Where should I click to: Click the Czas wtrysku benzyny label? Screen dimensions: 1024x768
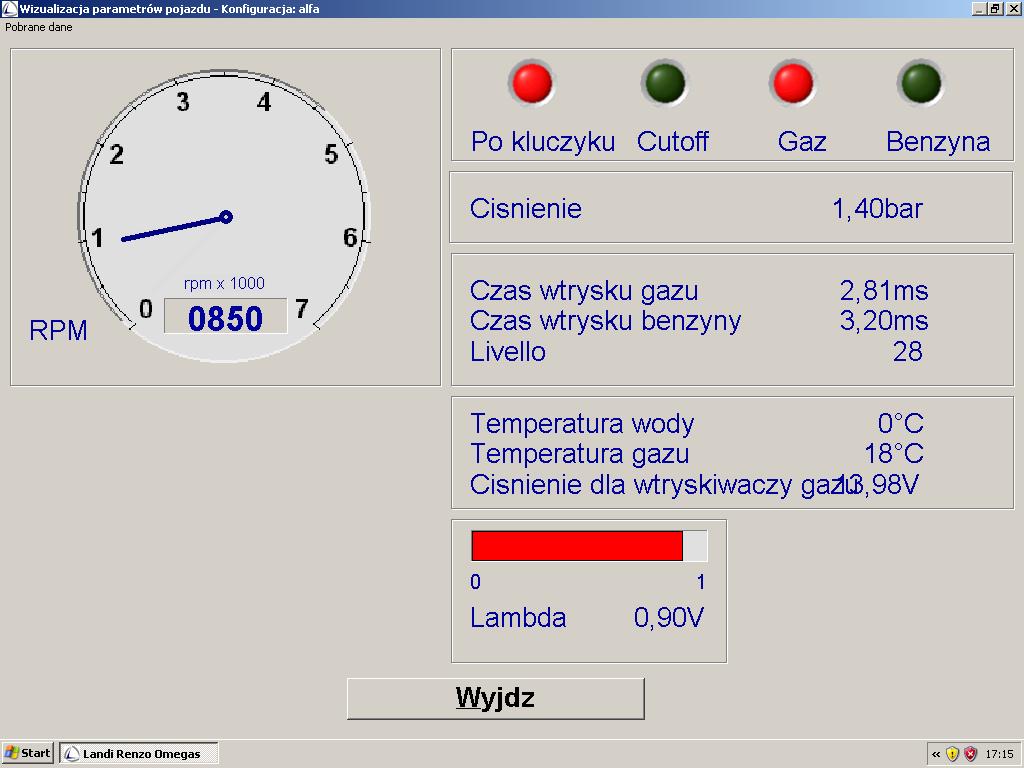point(605,321)
